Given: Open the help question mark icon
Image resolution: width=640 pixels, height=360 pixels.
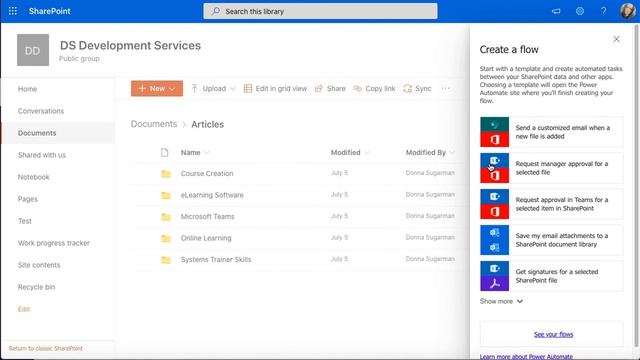Looking at the screenshot, I should click(x=603, y=11).
